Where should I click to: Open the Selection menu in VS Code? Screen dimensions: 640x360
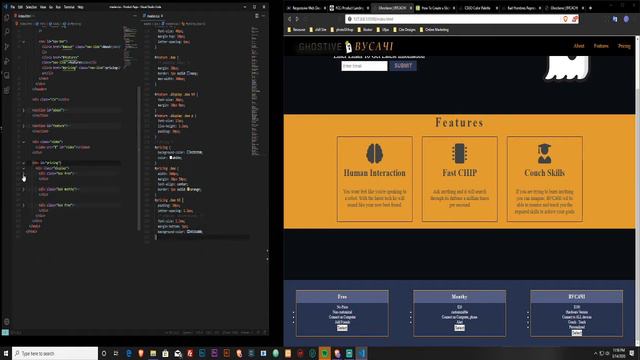tap(31, 7)
